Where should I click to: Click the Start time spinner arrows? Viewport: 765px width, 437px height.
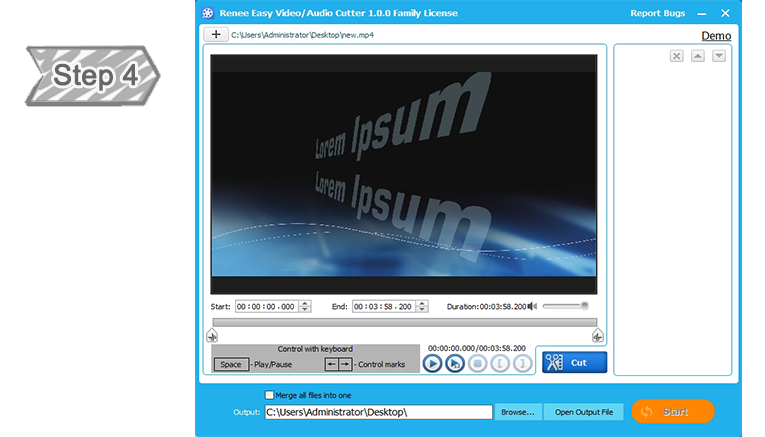(305, 307)
